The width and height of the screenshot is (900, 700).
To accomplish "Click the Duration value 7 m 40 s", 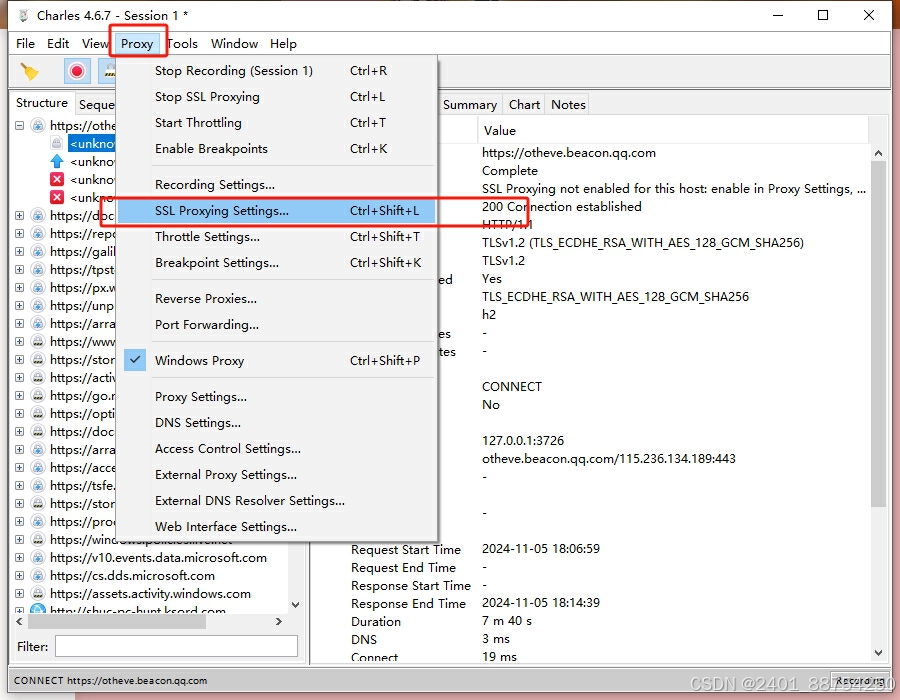I will point(507,621).
